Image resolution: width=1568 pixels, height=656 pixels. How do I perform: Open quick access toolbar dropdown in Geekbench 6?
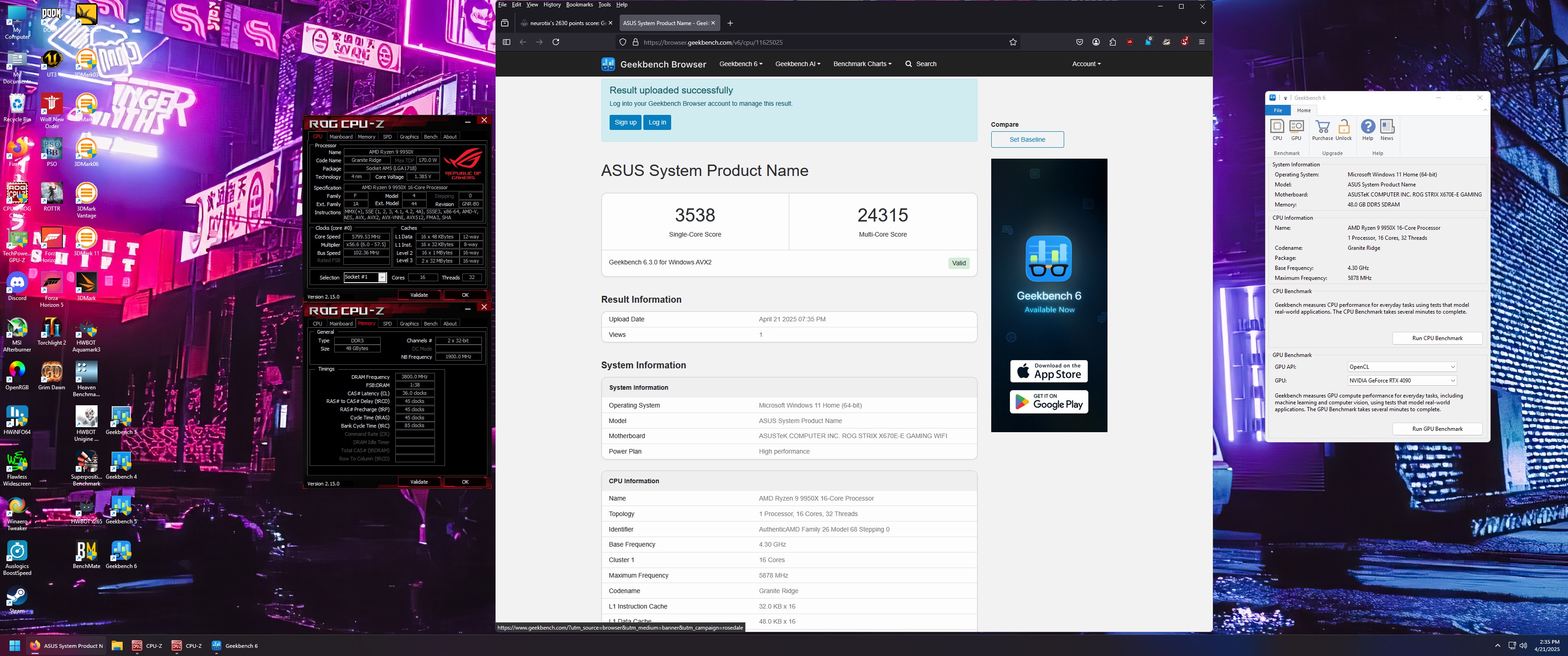[x=1286, y=98]
